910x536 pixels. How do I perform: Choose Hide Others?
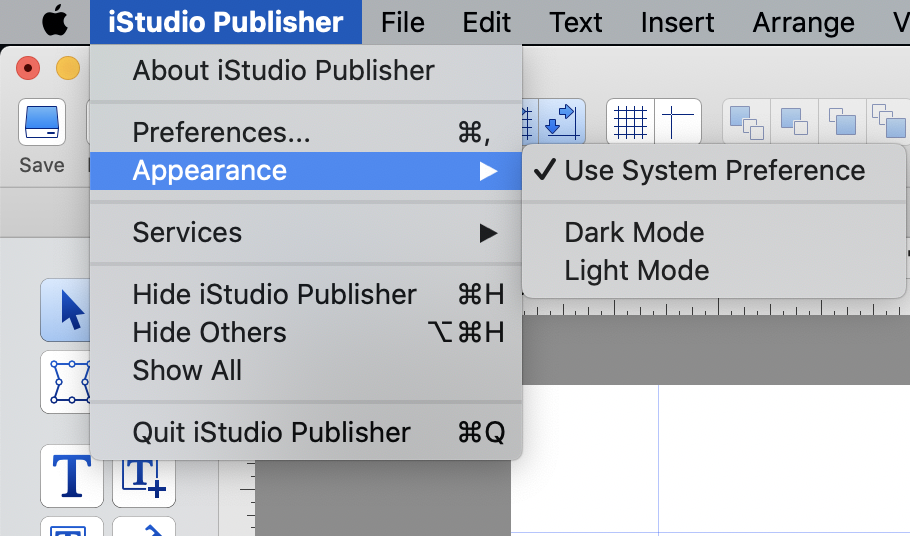[x=306, y=332]
